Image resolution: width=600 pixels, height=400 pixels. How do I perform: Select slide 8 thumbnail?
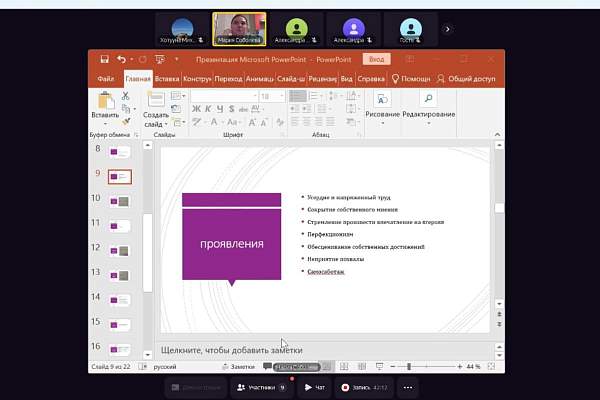pos(119,152)
